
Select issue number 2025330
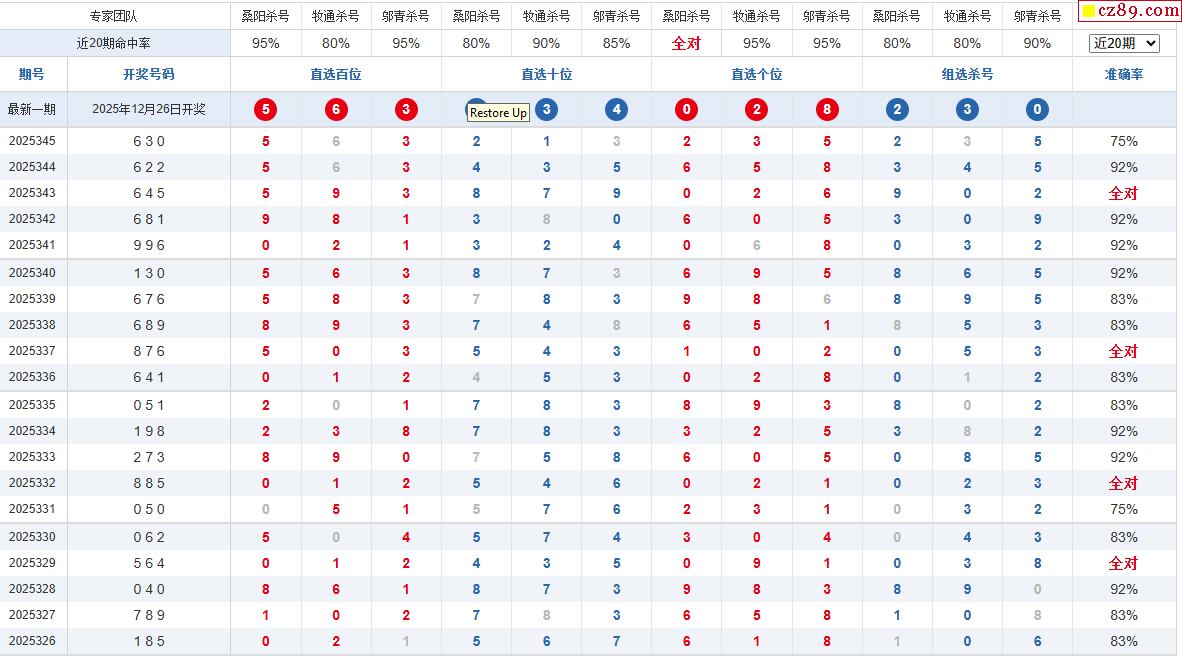32,537
